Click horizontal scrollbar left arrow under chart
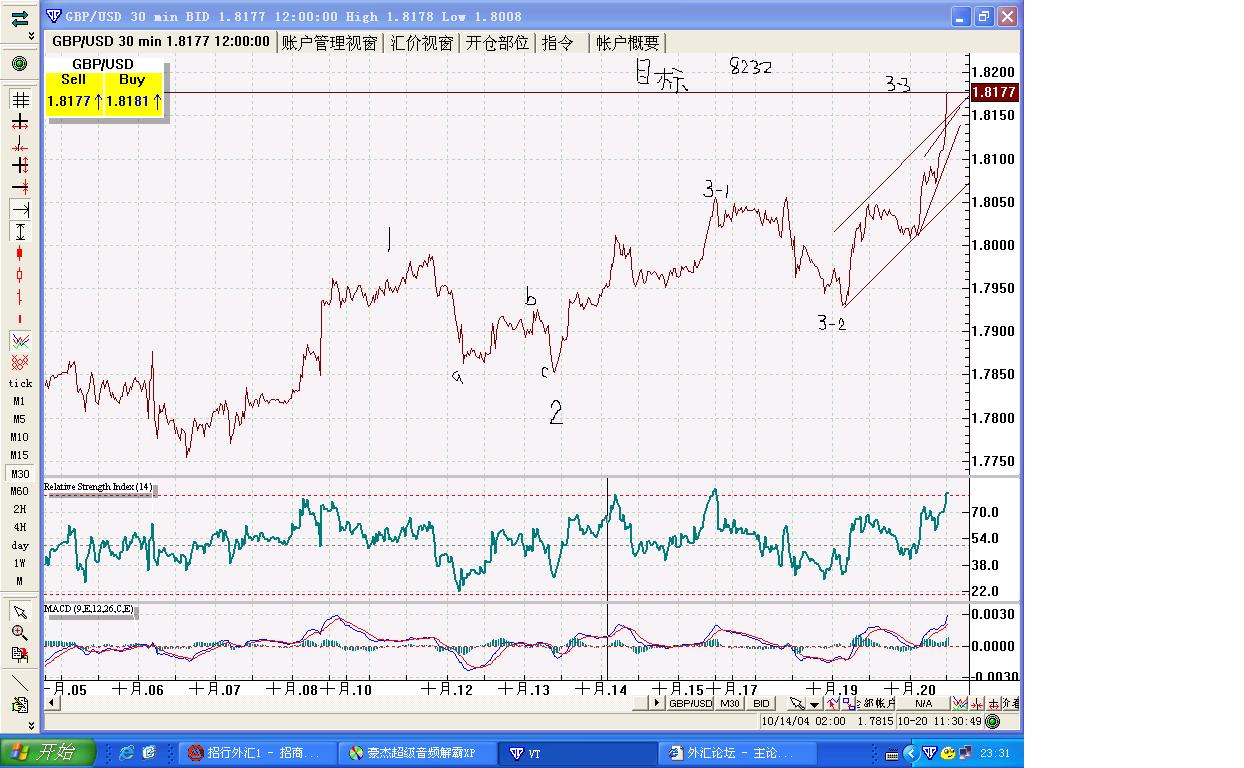The width and height of the screenshot is (1244, 768). (x=50, y=703)
